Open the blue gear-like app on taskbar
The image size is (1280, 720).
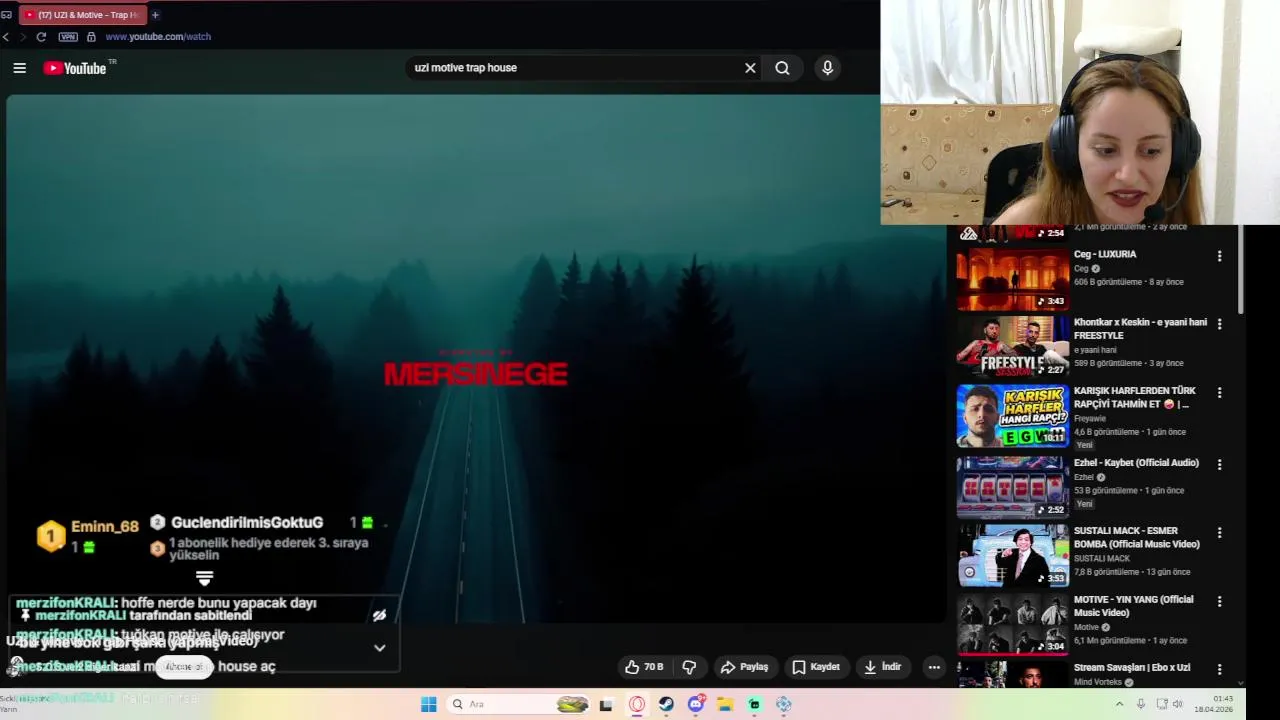784,704
